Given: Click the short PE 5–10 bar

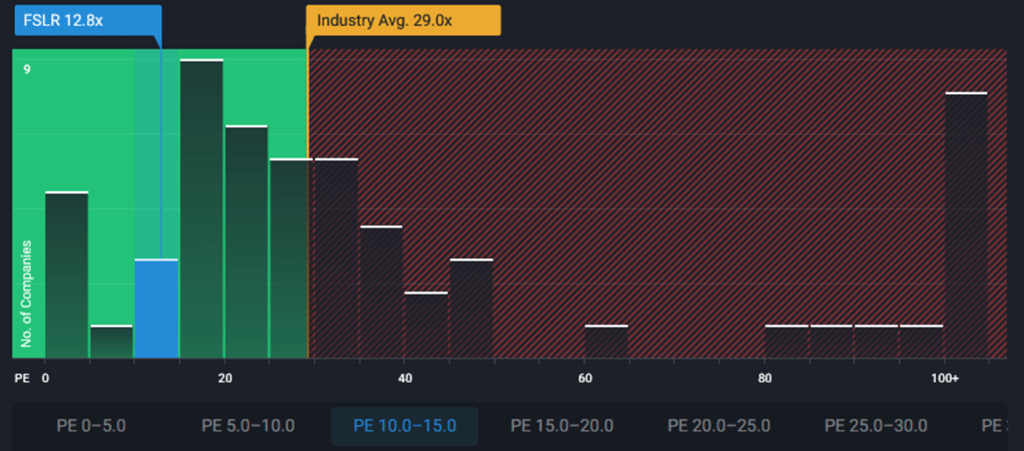Looking at the screenshot, I should pos(112,342).
